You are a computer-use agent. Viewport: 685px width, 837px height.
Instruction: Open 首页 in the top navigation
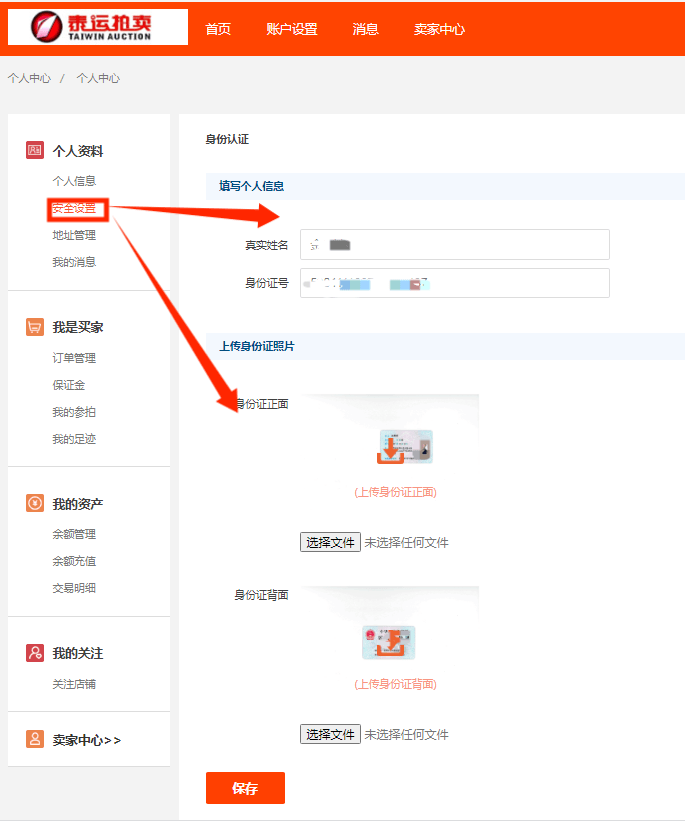[218, 29]
